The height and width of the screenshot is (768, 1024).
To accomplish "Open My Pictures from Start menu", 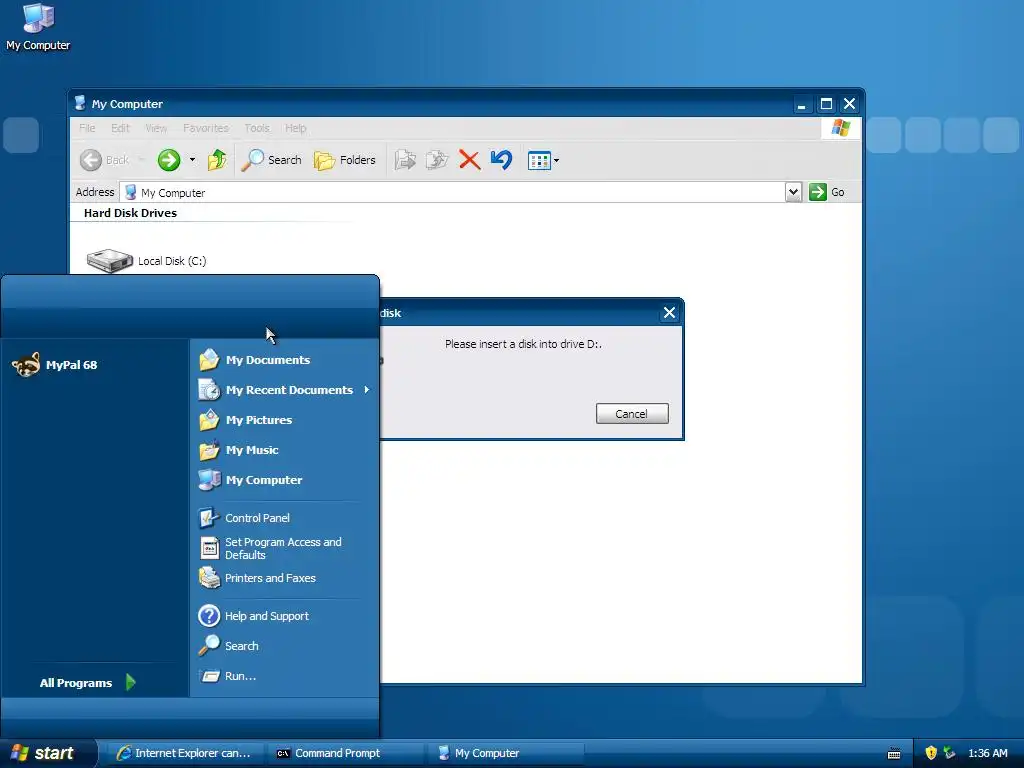I will [246, 420].
